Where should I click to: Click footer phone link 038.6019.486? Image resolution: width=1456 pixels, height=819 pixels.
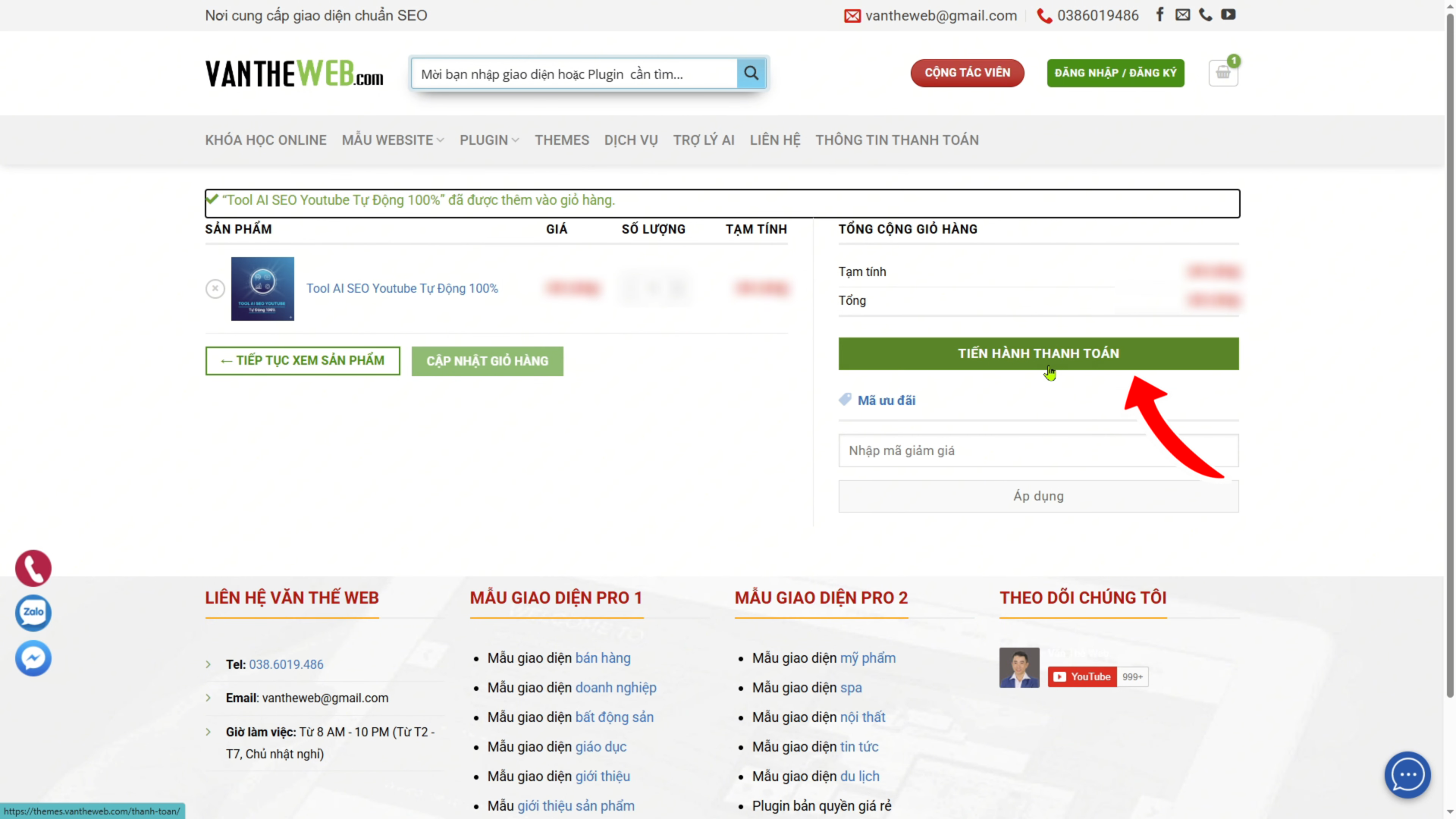click(x=286, y=664)
